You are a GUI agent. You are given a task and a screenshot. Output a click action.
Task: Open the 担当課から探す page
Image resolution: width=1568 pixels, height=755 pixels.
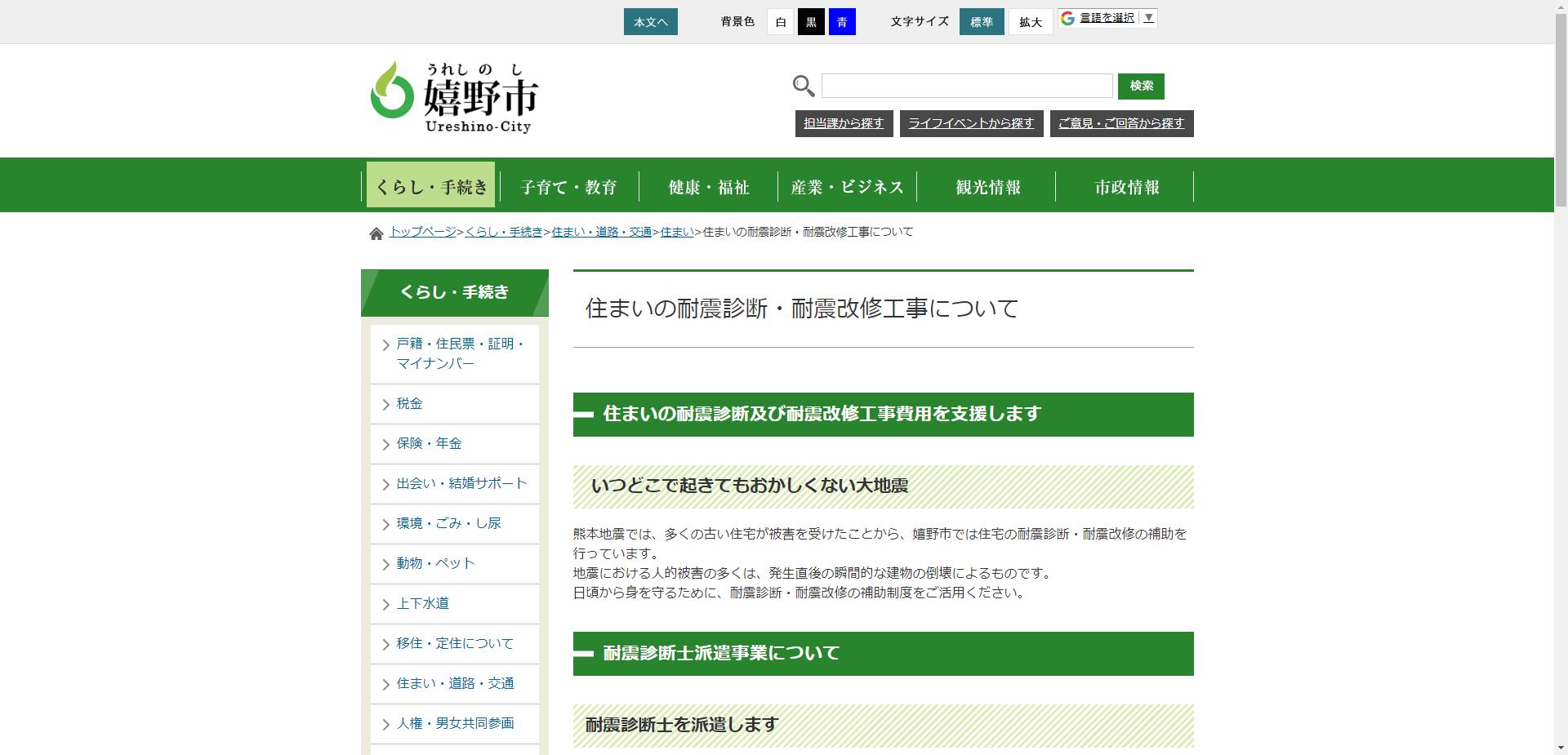[844, 123]
